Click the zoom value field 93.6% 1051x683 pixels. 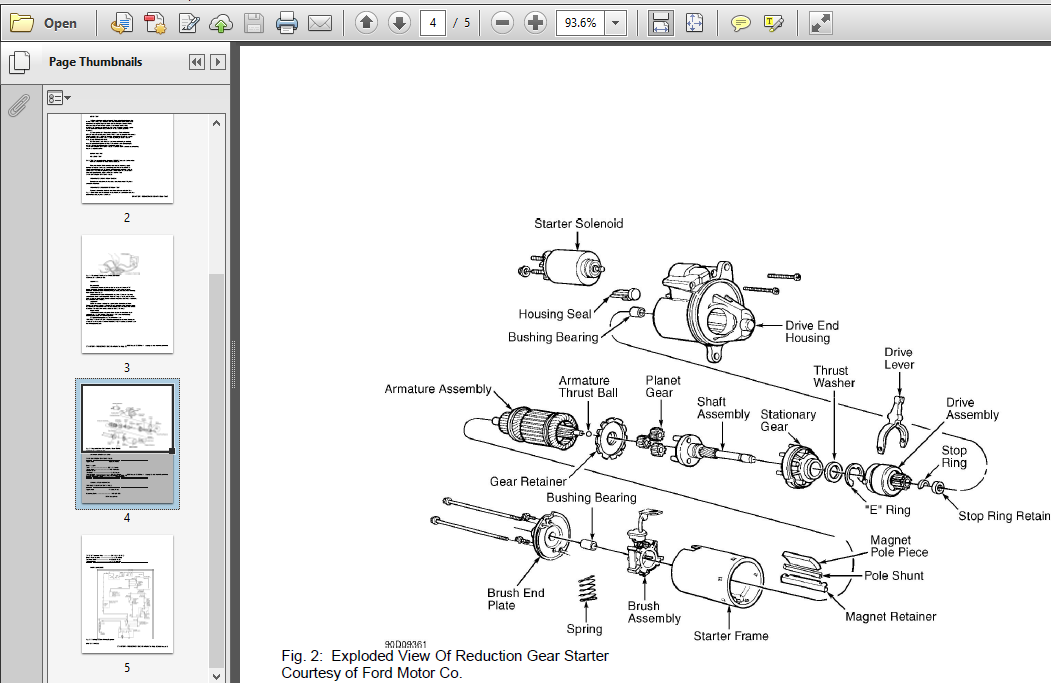580,23
